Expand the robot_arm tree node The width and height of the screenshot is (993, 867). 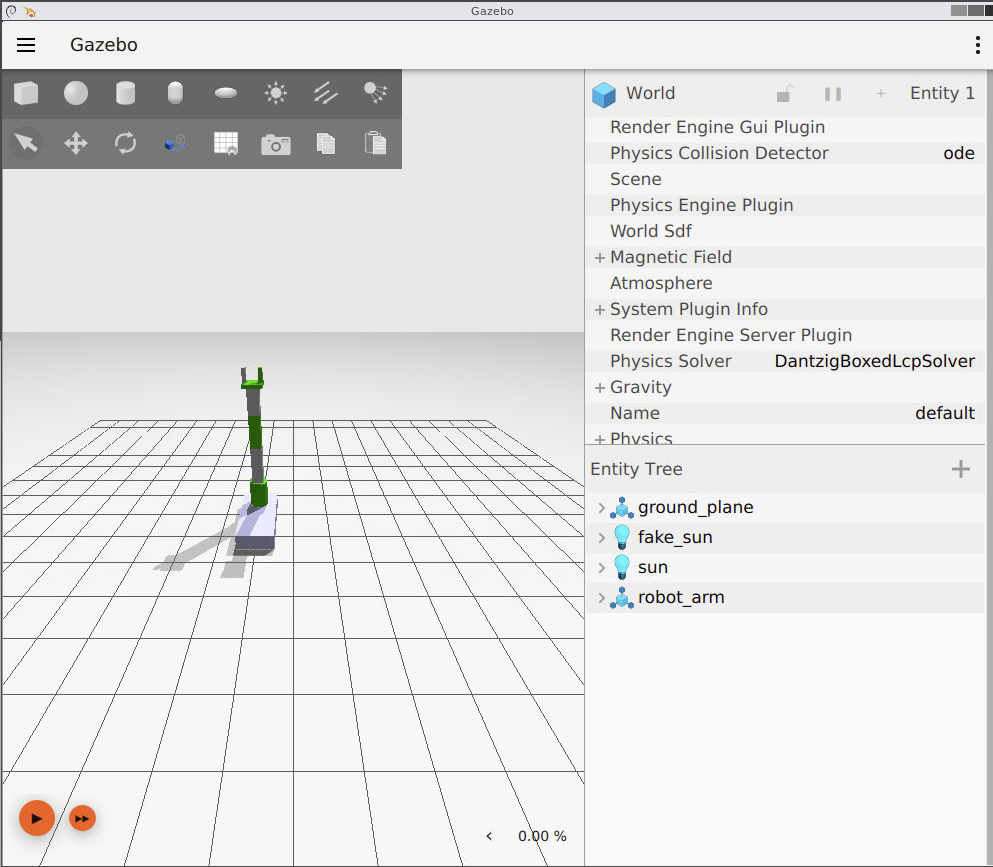[x=602, y=597]
